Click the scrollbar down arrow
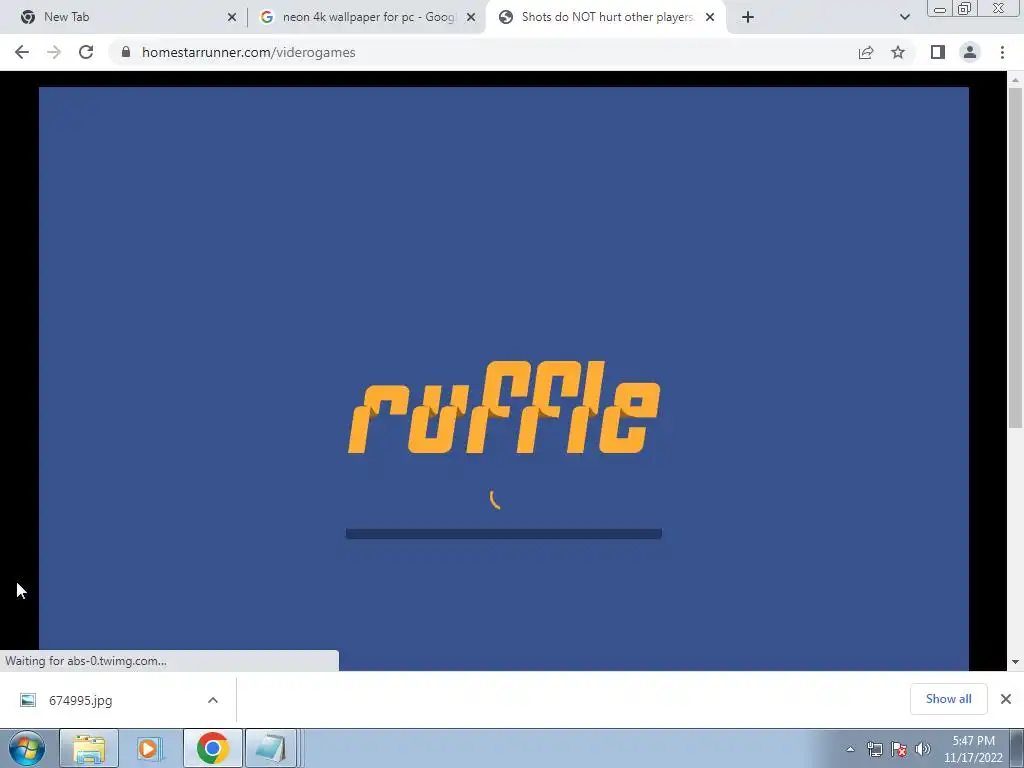Image resolution: width=1024 pixels, height=768 pixels. [1015, 662]
